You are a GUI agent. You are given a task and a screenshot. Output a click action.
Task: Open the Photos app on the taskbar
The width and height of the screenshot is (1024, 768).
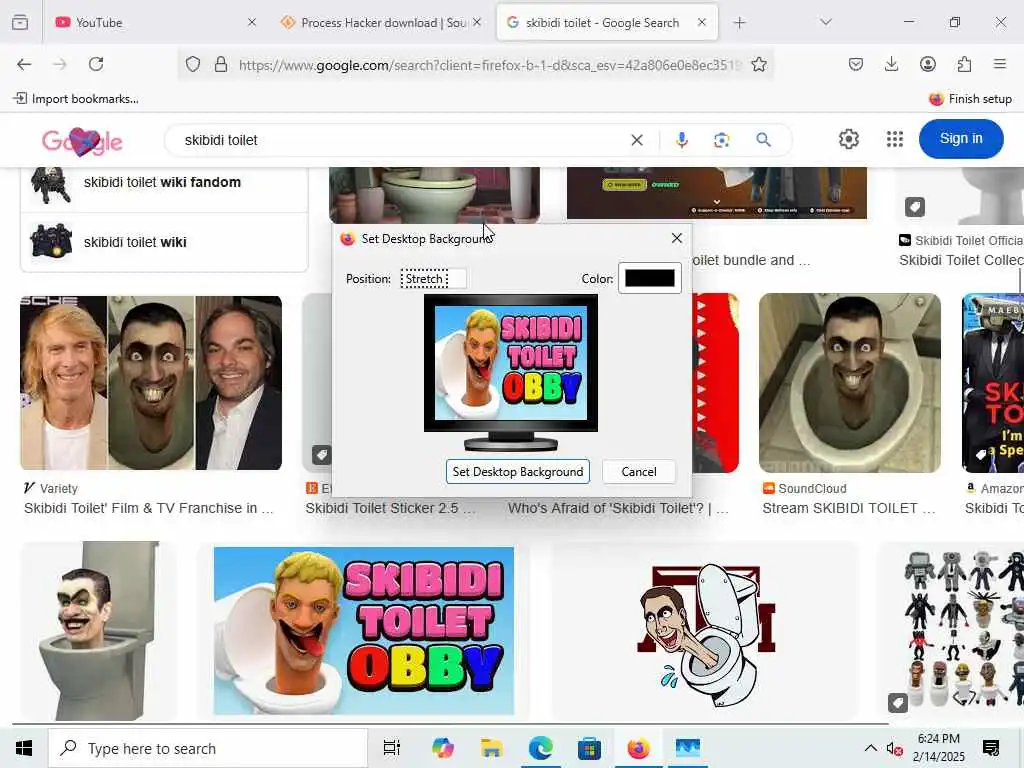click(x=688, y=748)
